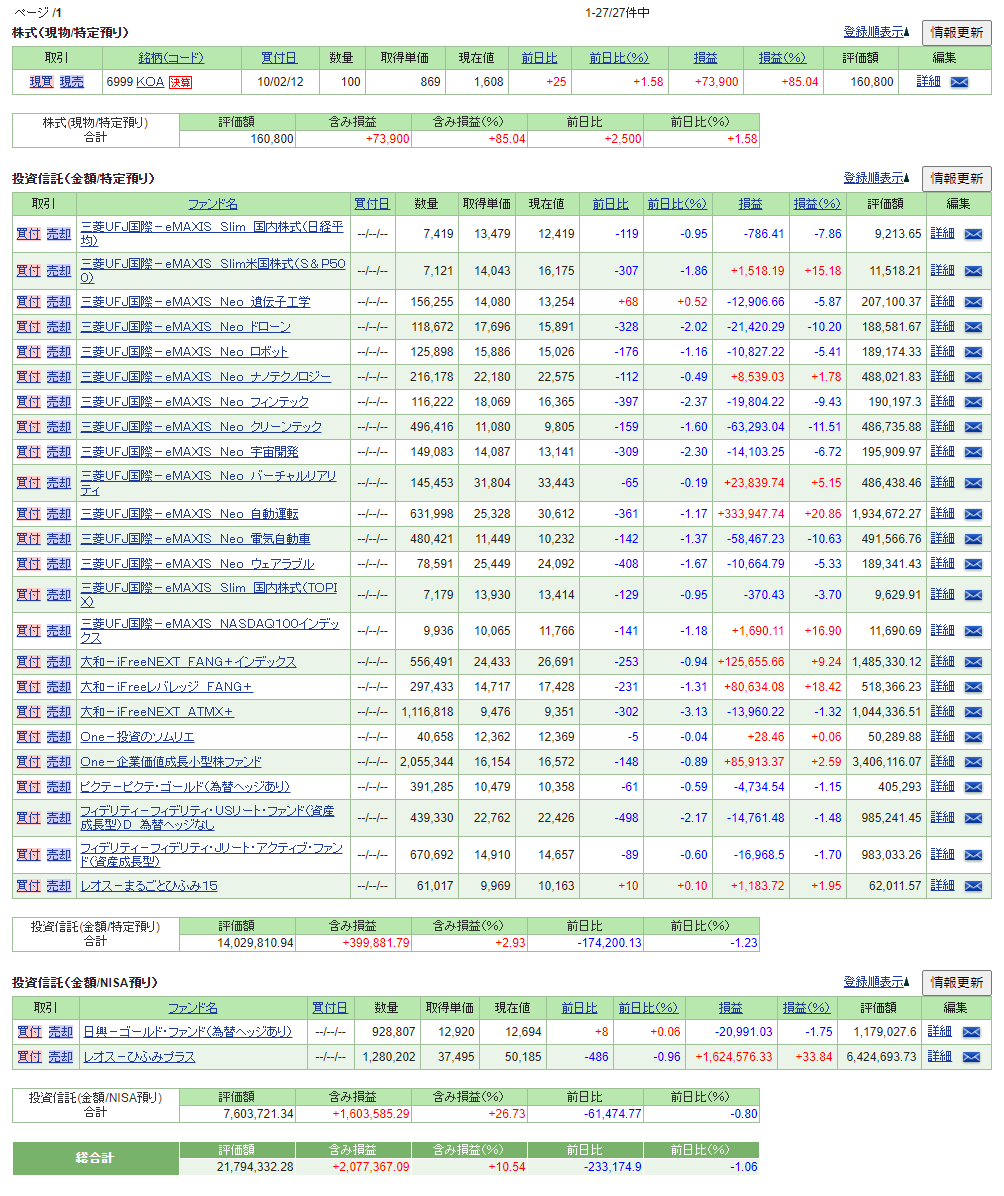Click mail icon for レオス-ひふみプラス row
Image resolution: width=1004 pixels, height=1196 pixels.
pos(971,1057)
